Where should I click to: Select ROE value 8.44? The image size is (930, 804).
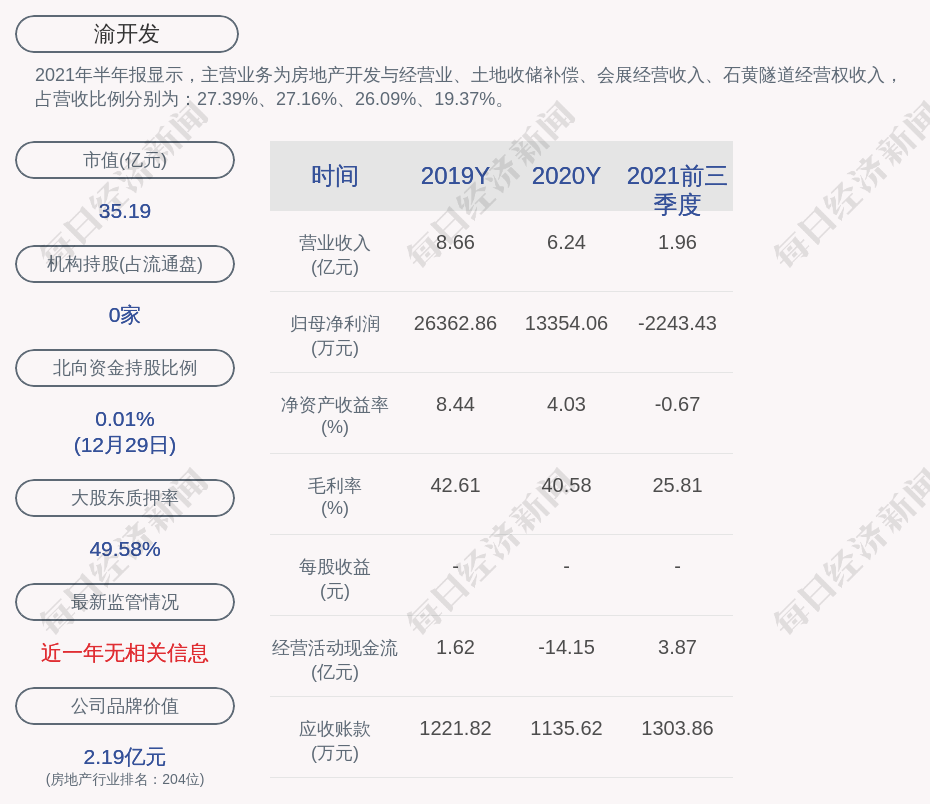click(x=455, y=404)
